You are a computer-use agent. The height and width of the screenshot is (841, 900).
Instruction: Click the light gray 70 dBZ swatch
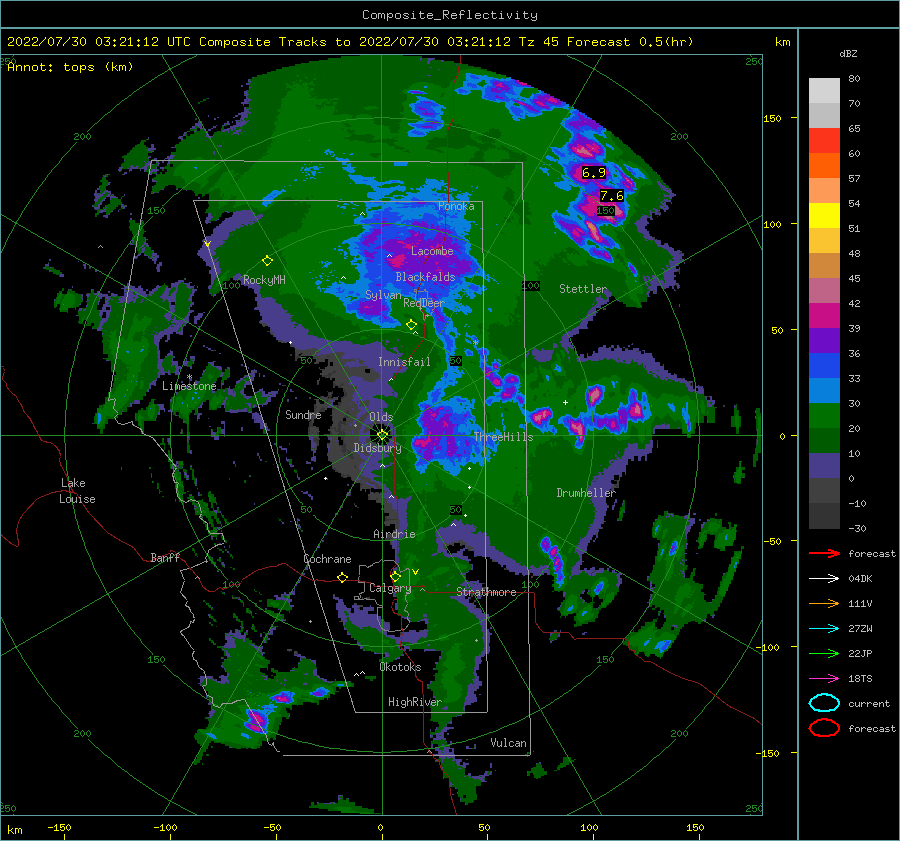point(824,91)
